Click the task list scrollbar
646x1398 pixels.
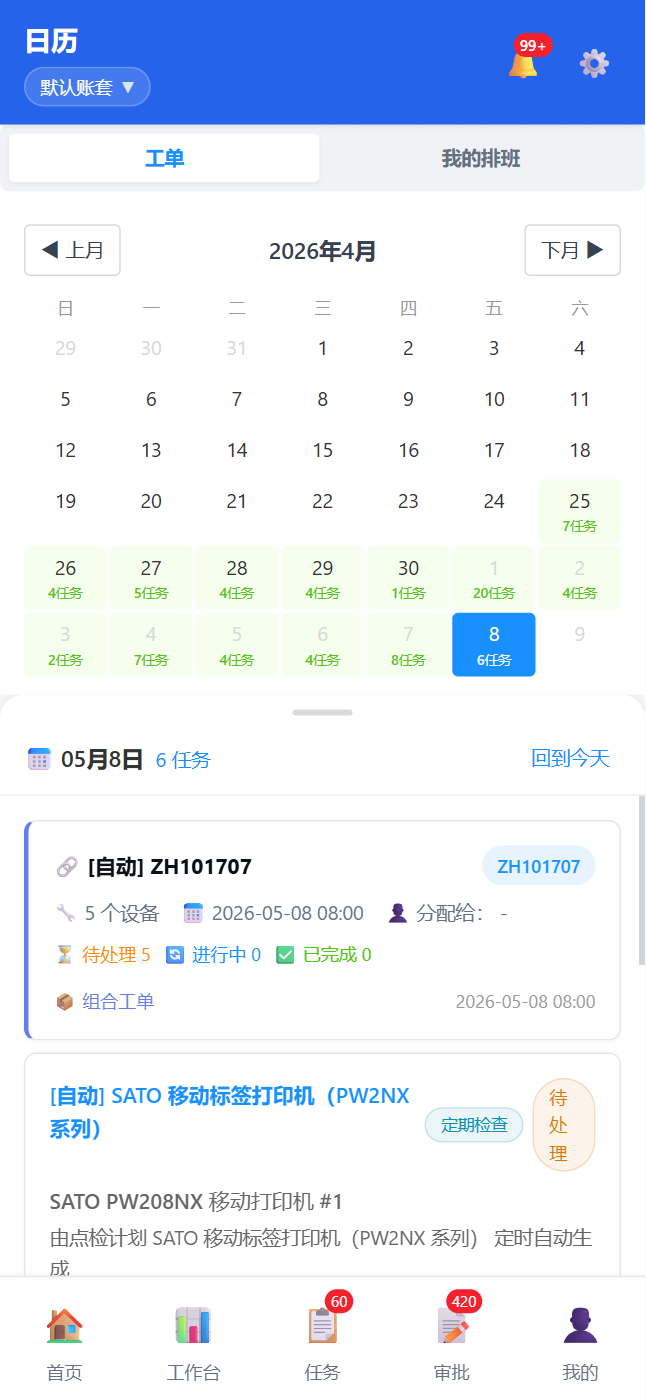642,880
